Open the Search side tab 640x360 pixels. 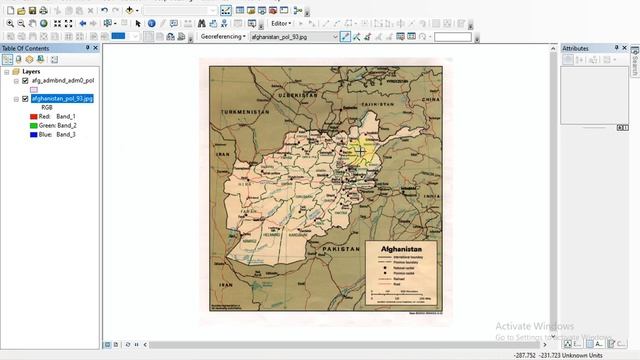[635, 61]
